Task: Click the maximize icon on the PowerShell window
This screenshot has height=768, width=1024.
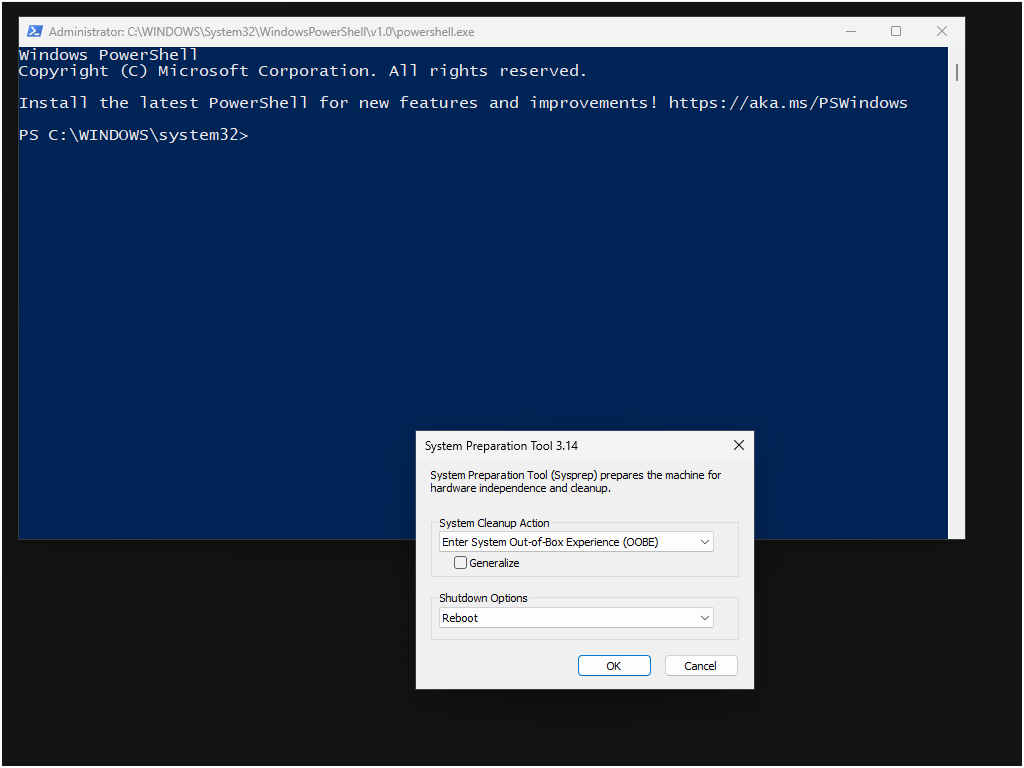Action: (x=896, y=31)
